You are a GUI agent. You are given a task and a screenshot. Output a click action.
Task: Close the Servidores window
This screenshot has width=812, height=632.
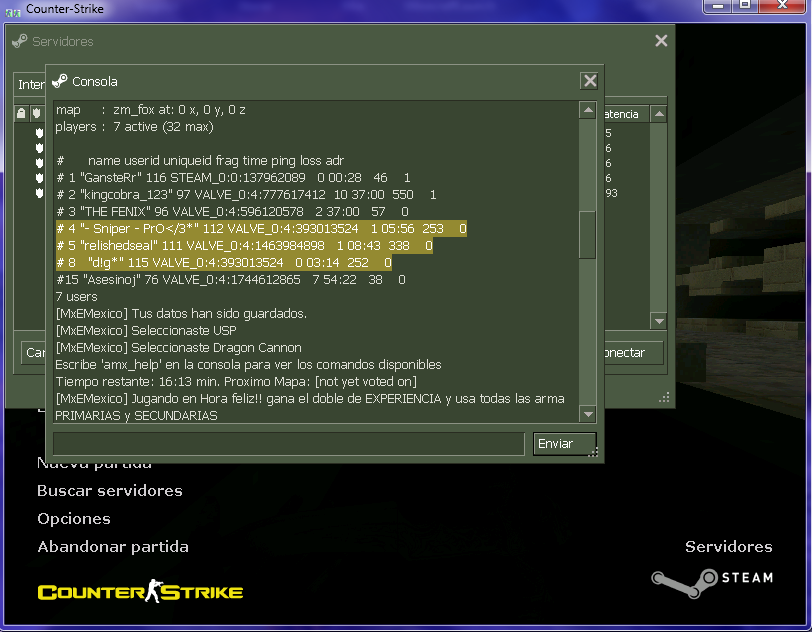pyautogui.click(x=661, y=41)
